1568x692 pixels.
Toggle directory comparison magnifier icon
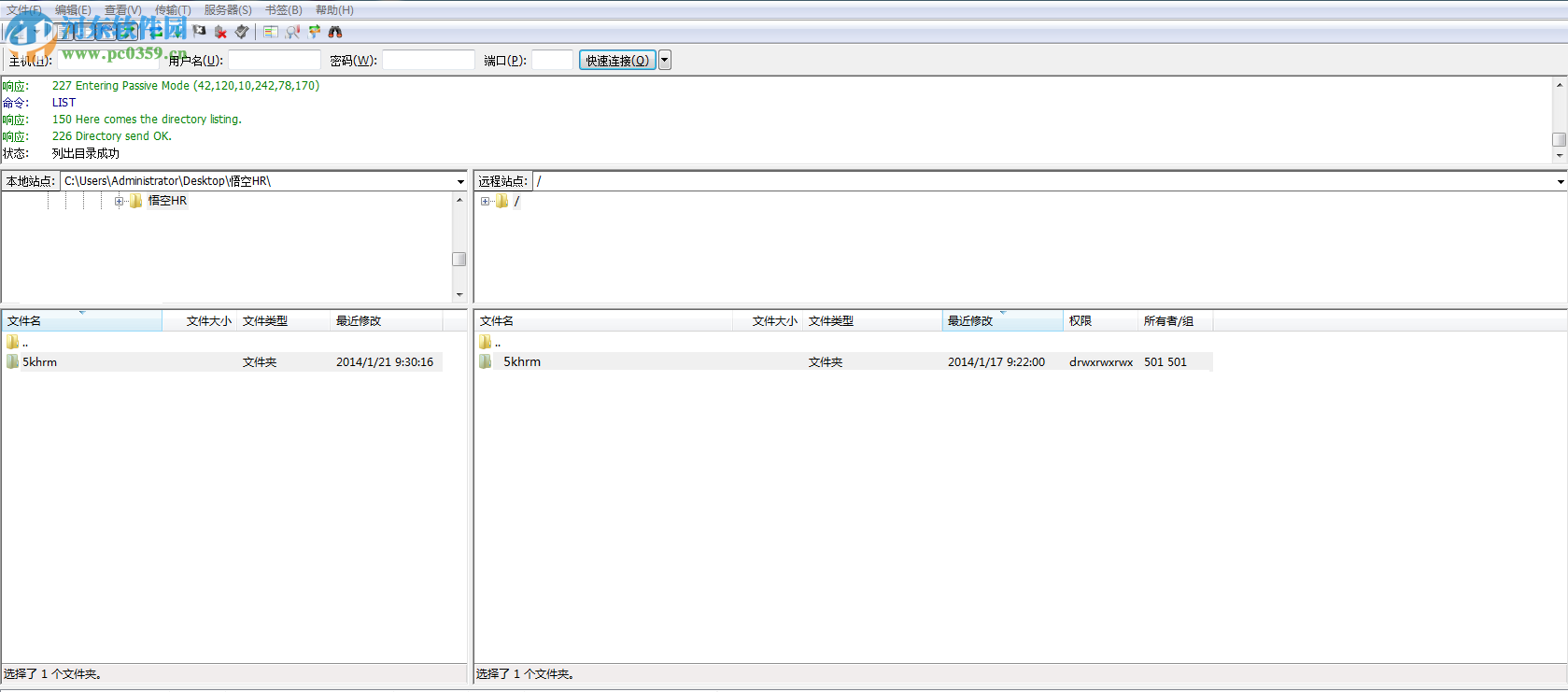tap(292, 32)
